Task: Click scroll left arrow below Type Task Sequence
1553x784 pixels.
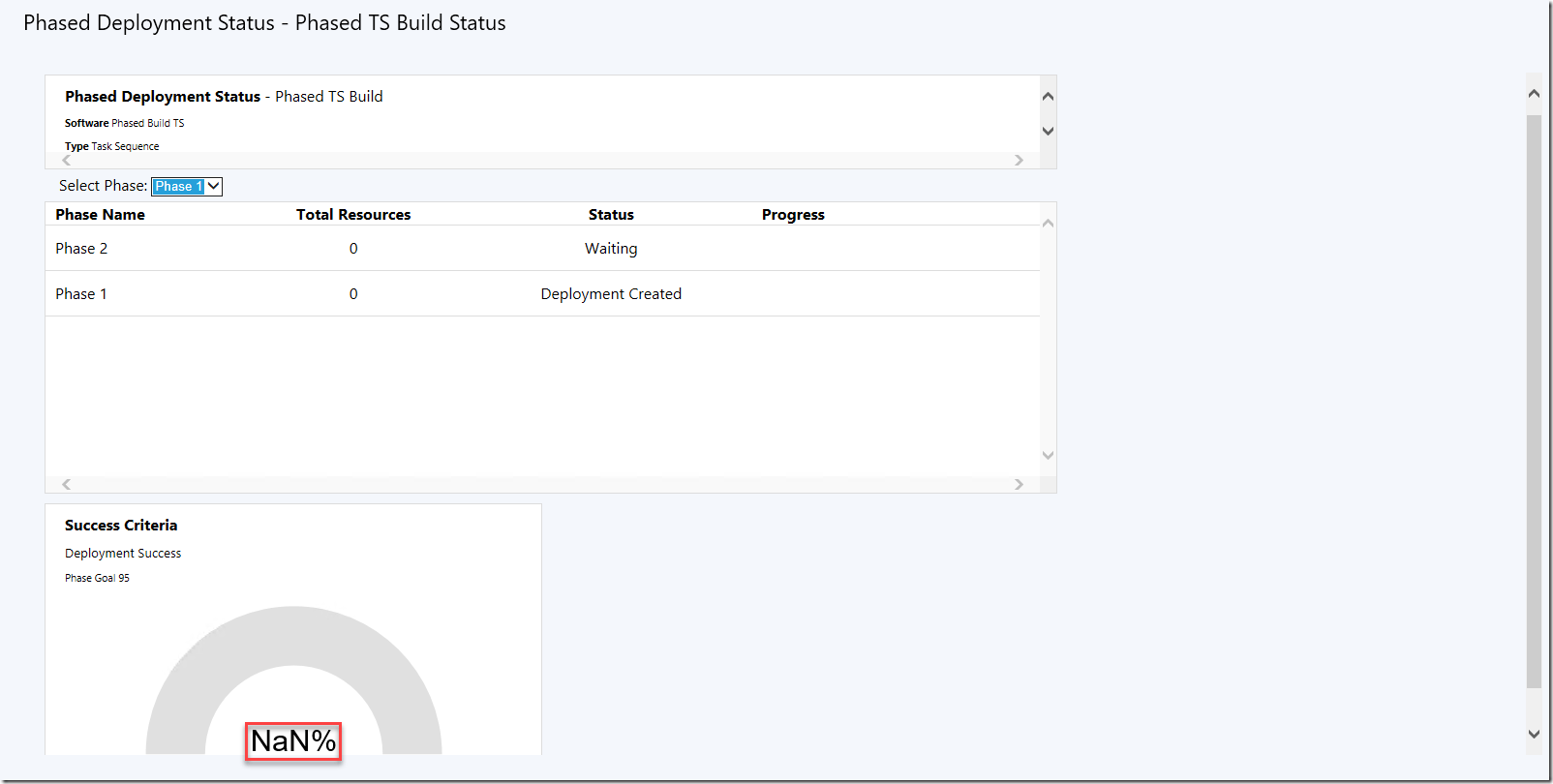Action: point(66,161)
